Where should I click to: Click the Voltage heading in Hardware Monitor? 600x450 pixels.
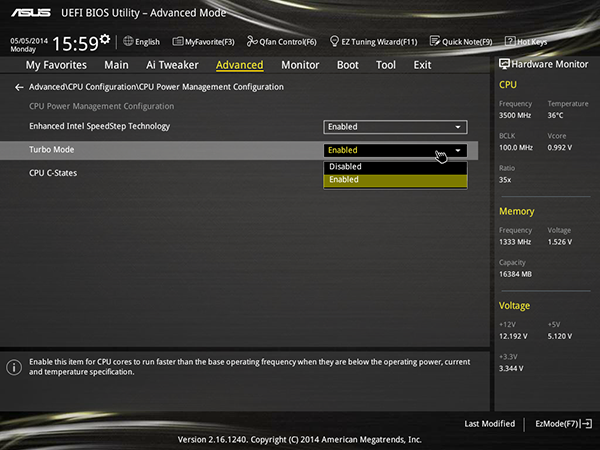514,306
